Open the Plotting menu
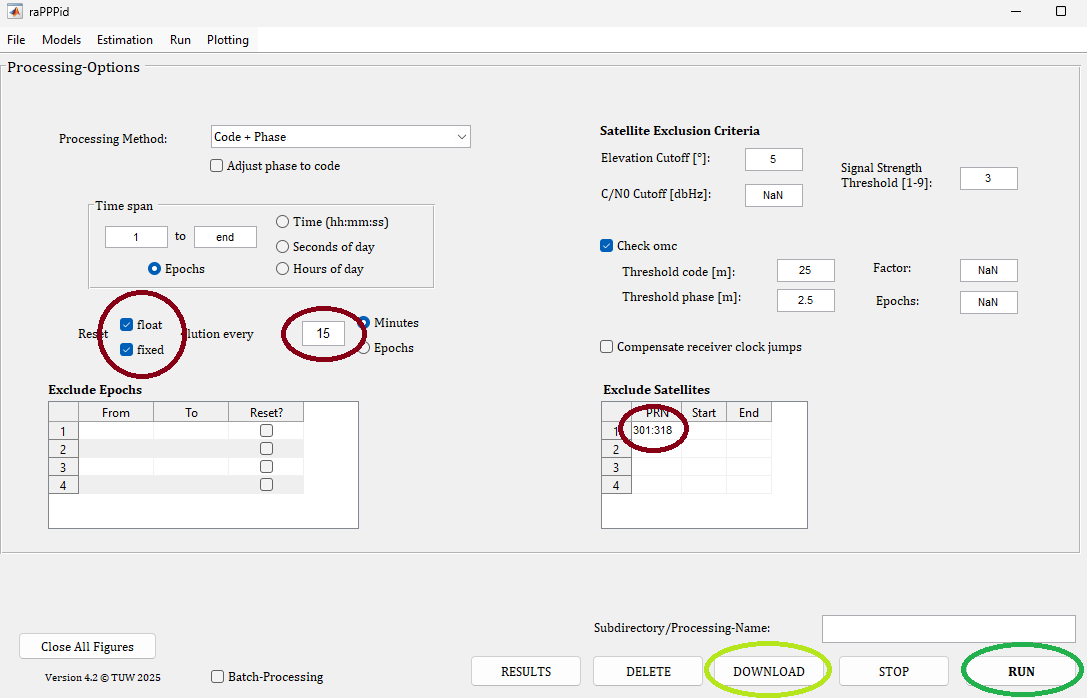This screenshot has height=698, width=1087. click(227, 40)
